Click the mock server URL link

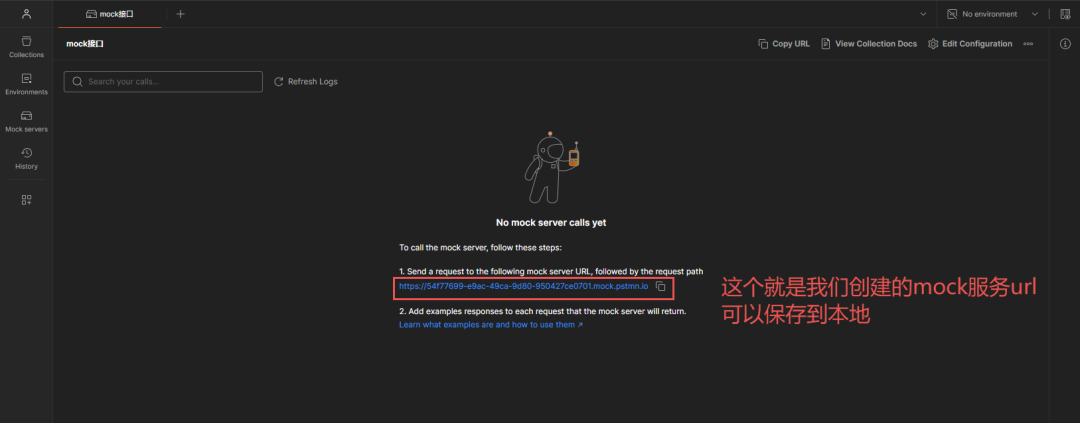pyautogui.click(x=523, y=286)
